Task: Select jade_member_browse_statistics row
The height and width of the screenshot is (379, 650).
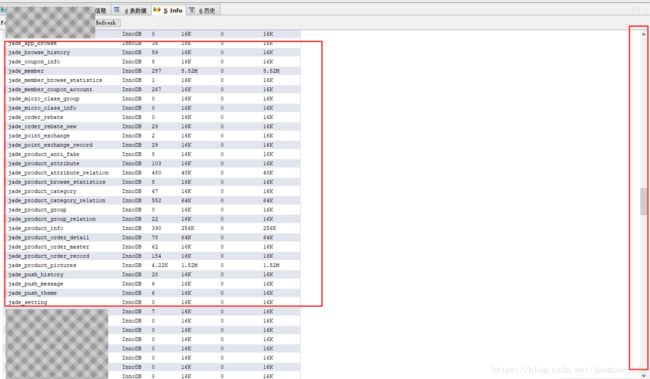Action: (x=153, y=80)
